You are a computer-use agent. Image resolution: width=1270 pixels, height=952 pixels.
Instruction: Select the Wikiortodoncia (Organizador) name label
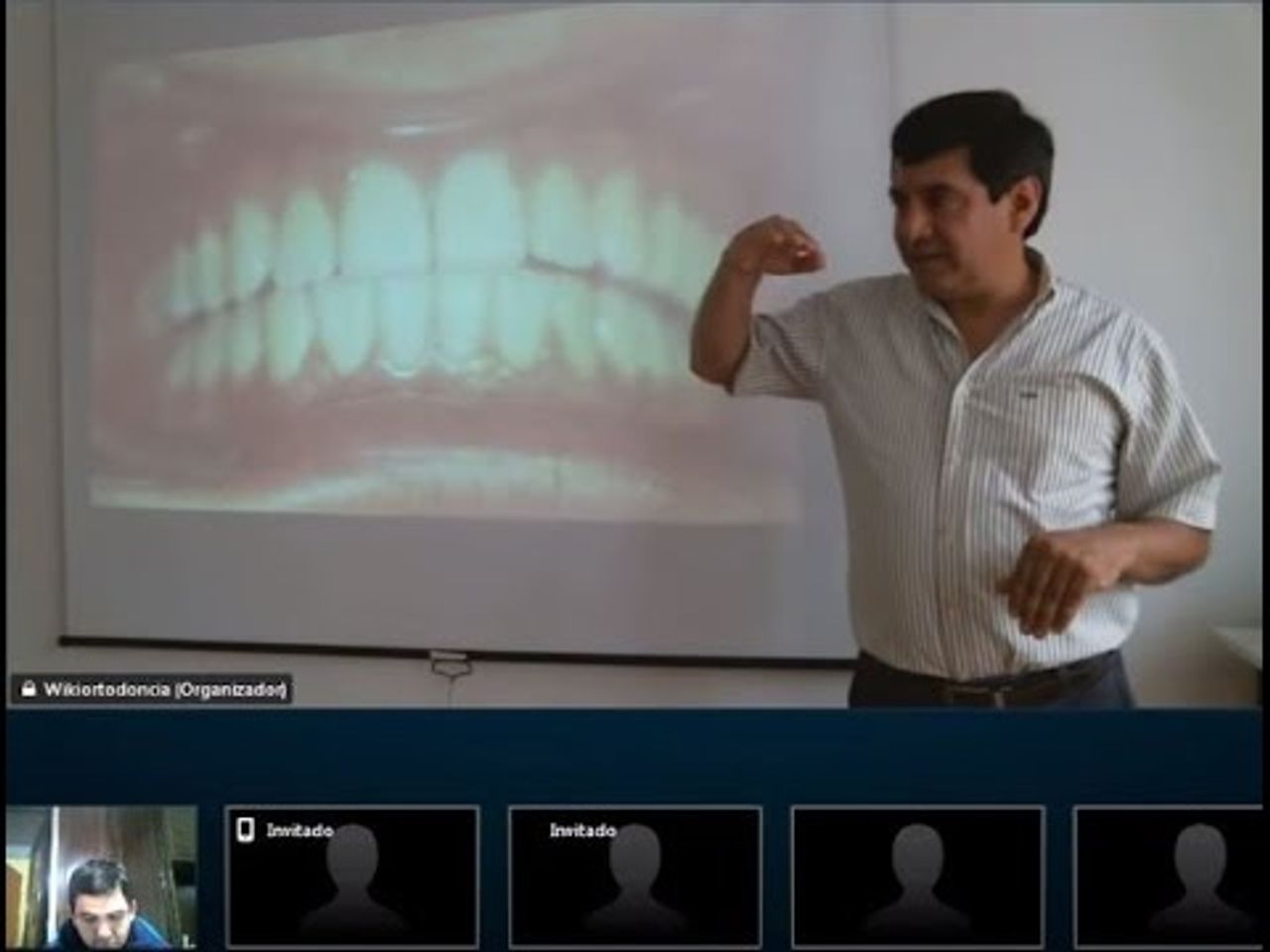(x=166, y=689)
